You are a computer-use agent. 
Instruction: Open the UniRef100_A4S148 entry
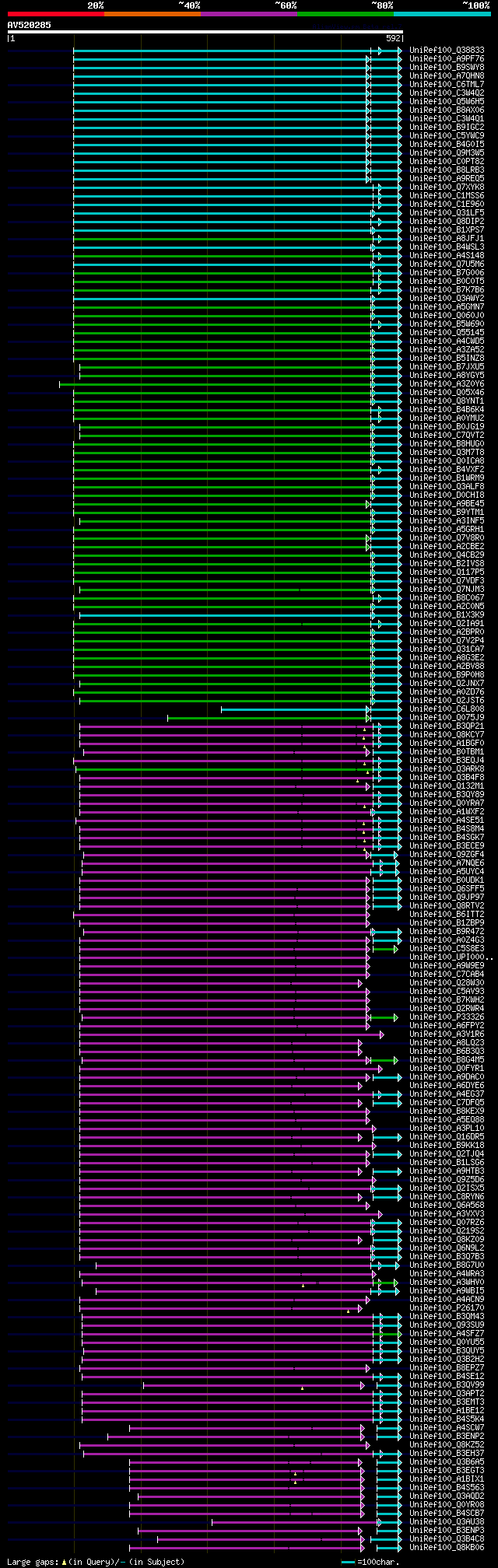pos(447,256)
